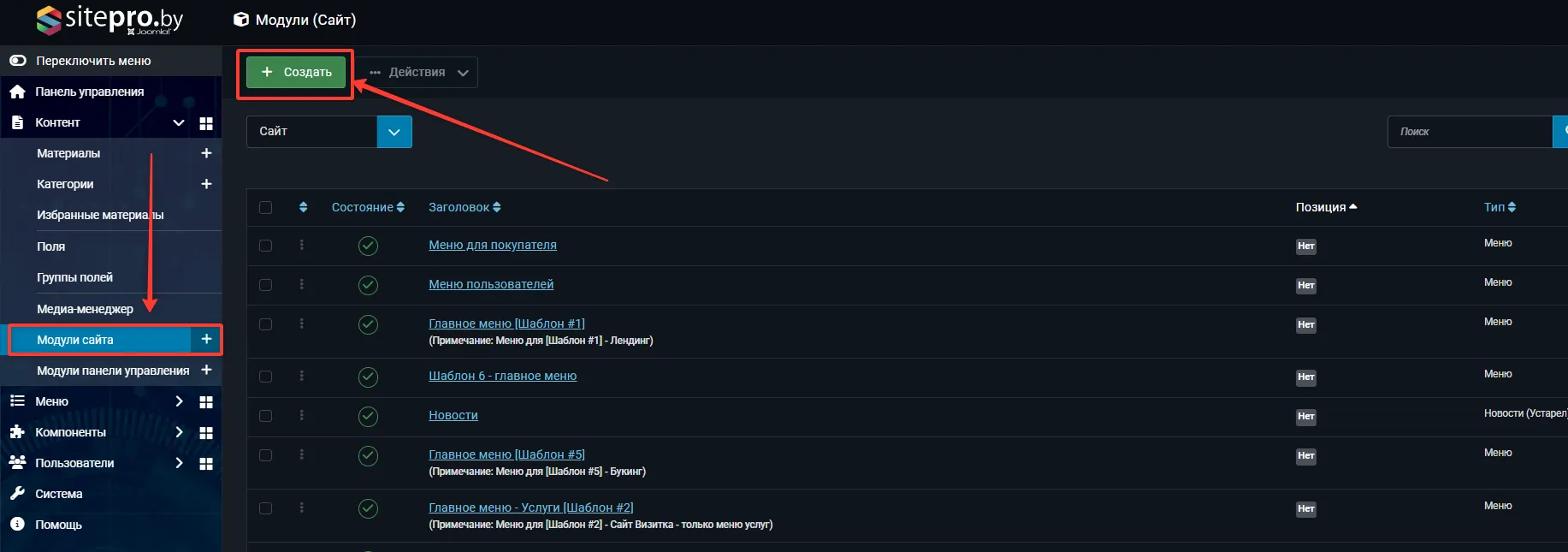The height and width of the screenshot is (552, 1568).
Task: Click the published status icon for Новости
Action: [x=368, y=416]
